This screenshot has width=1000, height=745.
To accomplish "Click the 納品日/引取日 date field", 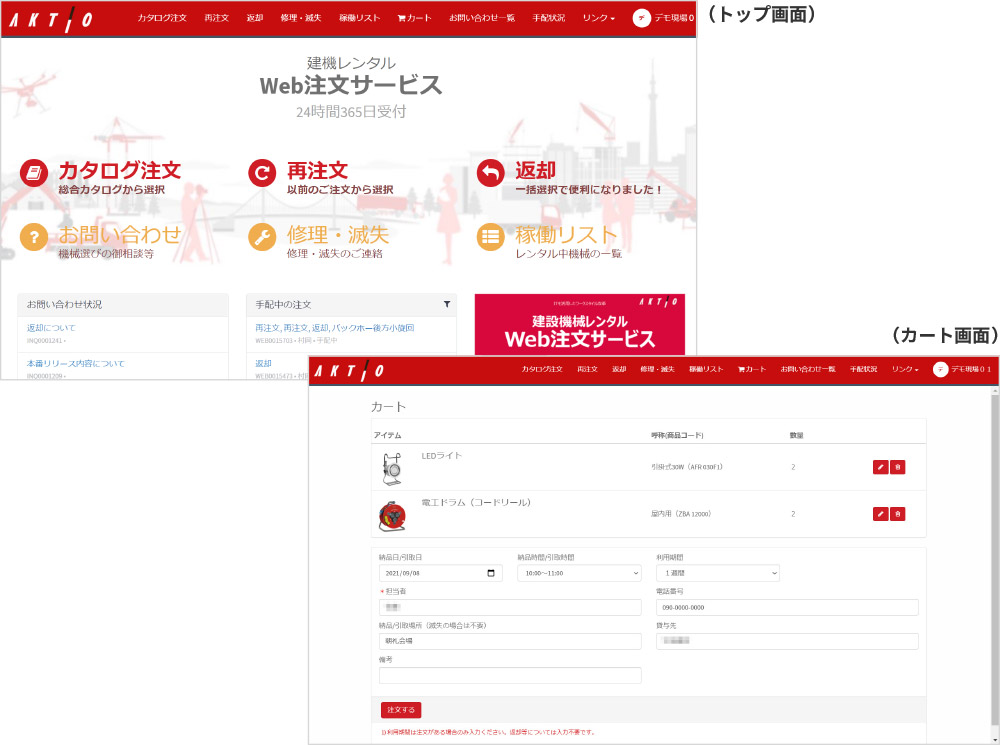I will [x=440, y=573].
